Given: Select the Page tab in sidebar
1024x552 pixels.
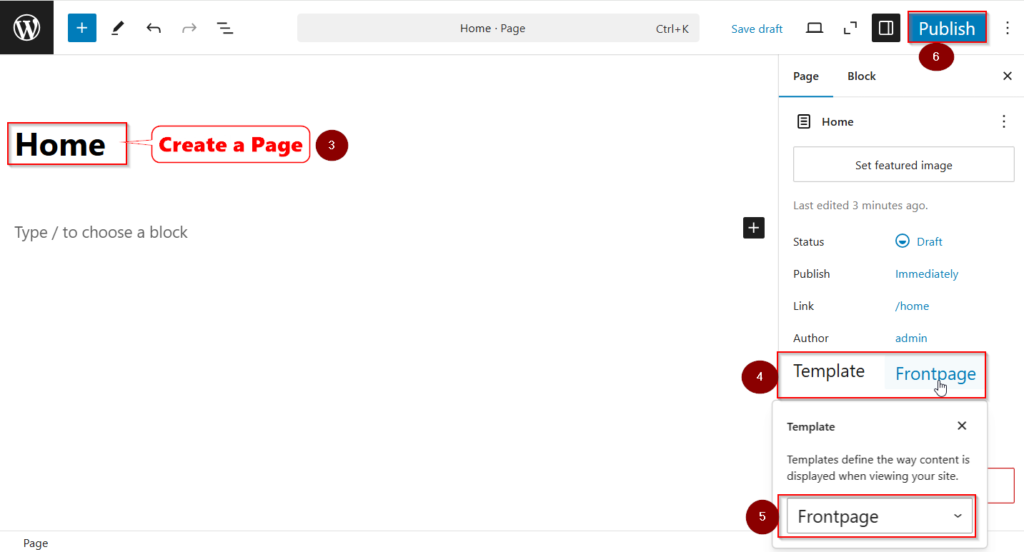Looking at the screenshot, I should [x=805, y=76].
